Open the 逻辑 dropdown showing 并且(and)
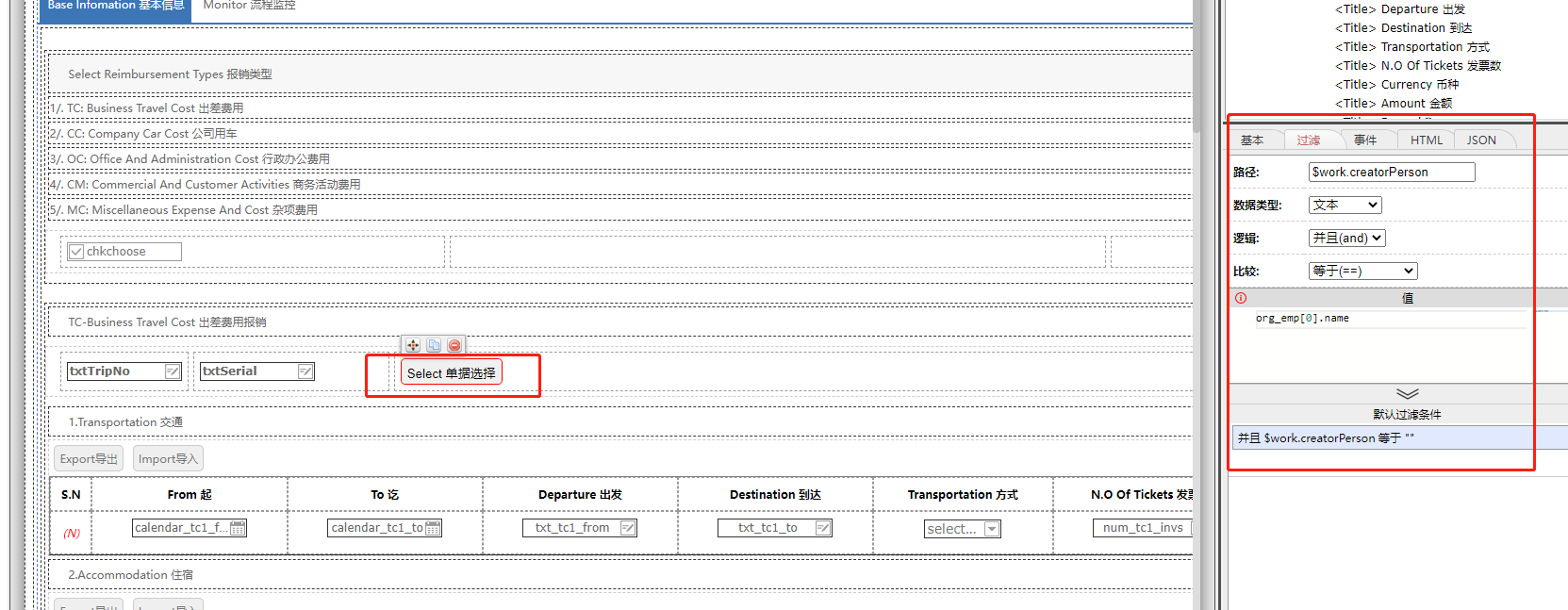Image resolution: width=1568 pixels, height=610 pixels. click(1346, 238)
